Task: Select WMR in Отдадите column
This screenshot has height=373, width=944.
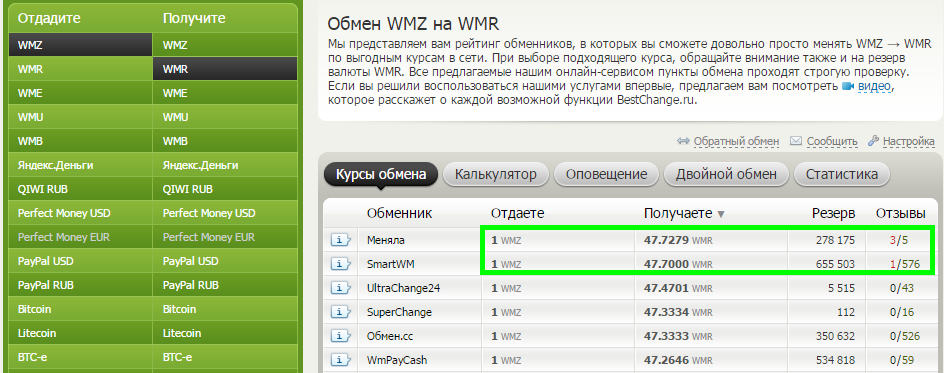Action: (80, 69)
